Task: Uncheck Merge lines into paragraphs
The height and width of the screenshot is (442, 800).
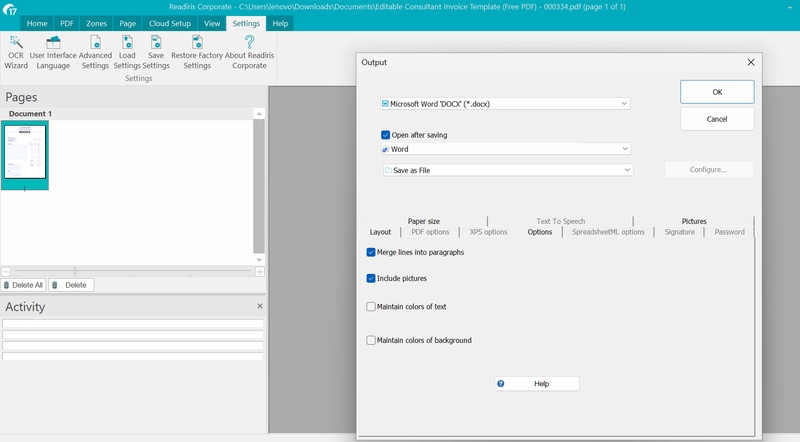Action: coord(371,252)
